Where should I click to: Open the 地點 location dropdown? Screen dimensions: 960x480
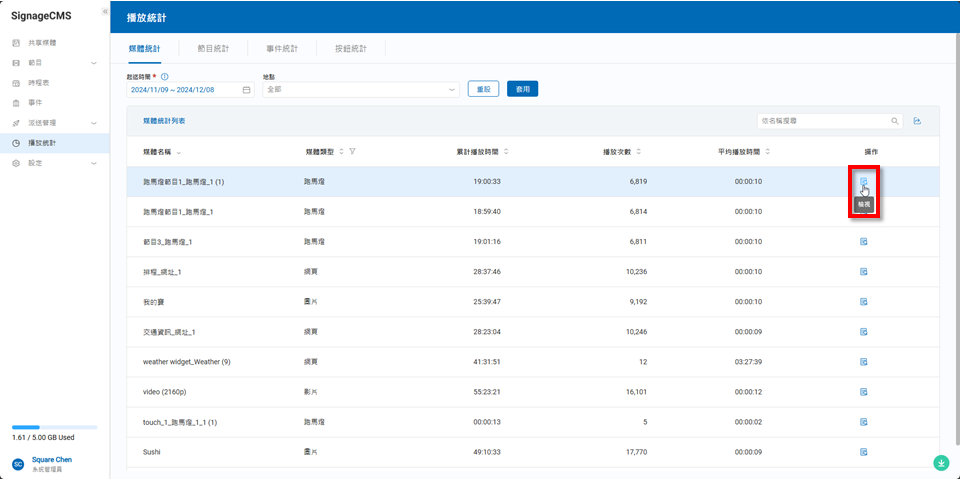coord(360,90)
